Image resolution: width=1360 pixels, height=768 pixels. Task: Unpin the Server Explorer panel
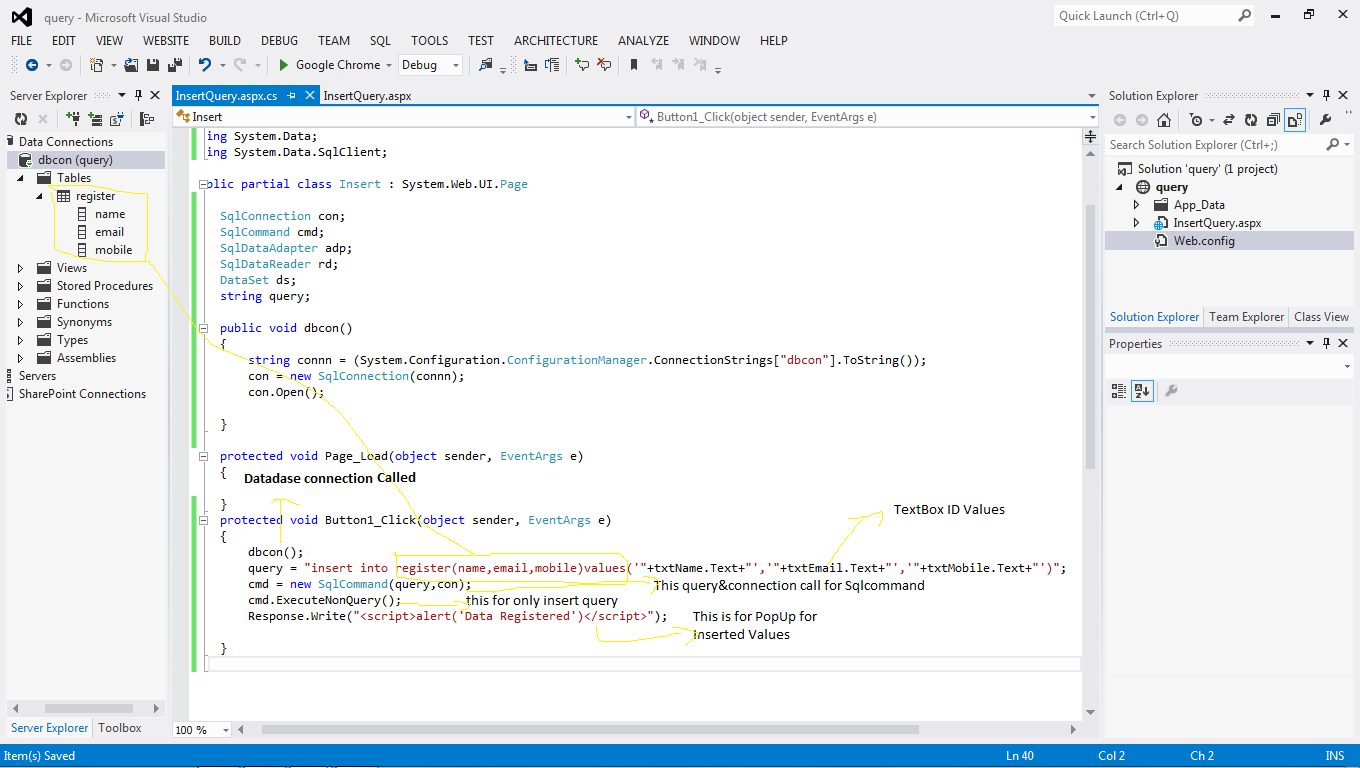point(139,95)
